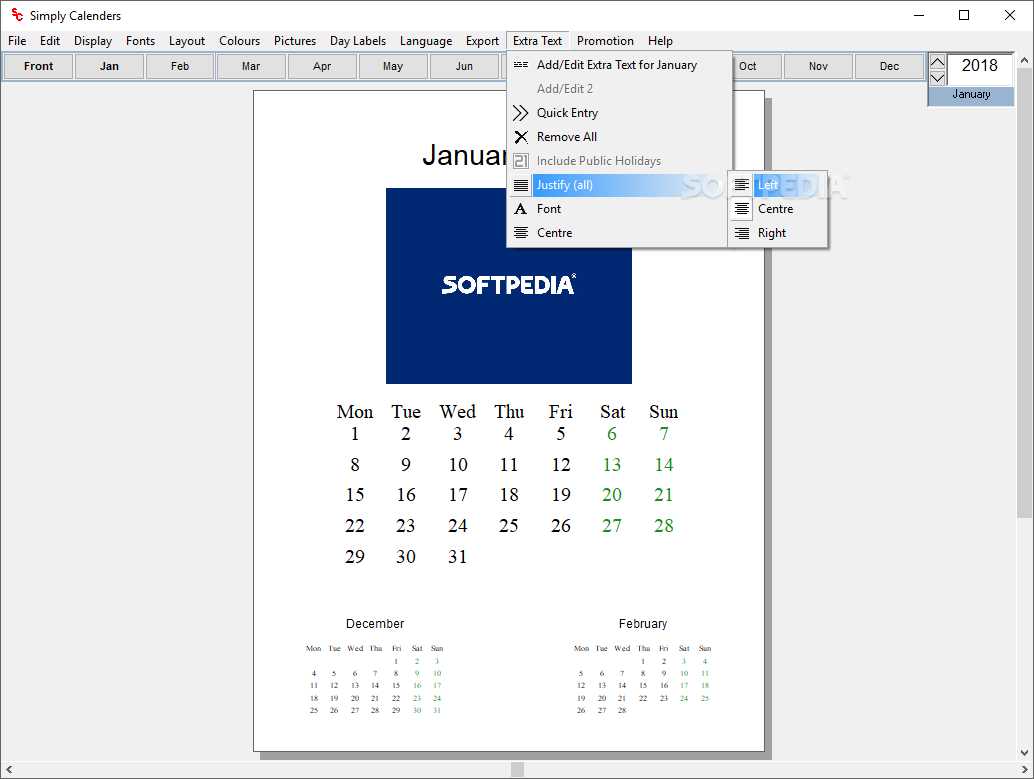1034x779 pixels.
Task: Click the Remove All X icon
Action: (x=521, y=137)
